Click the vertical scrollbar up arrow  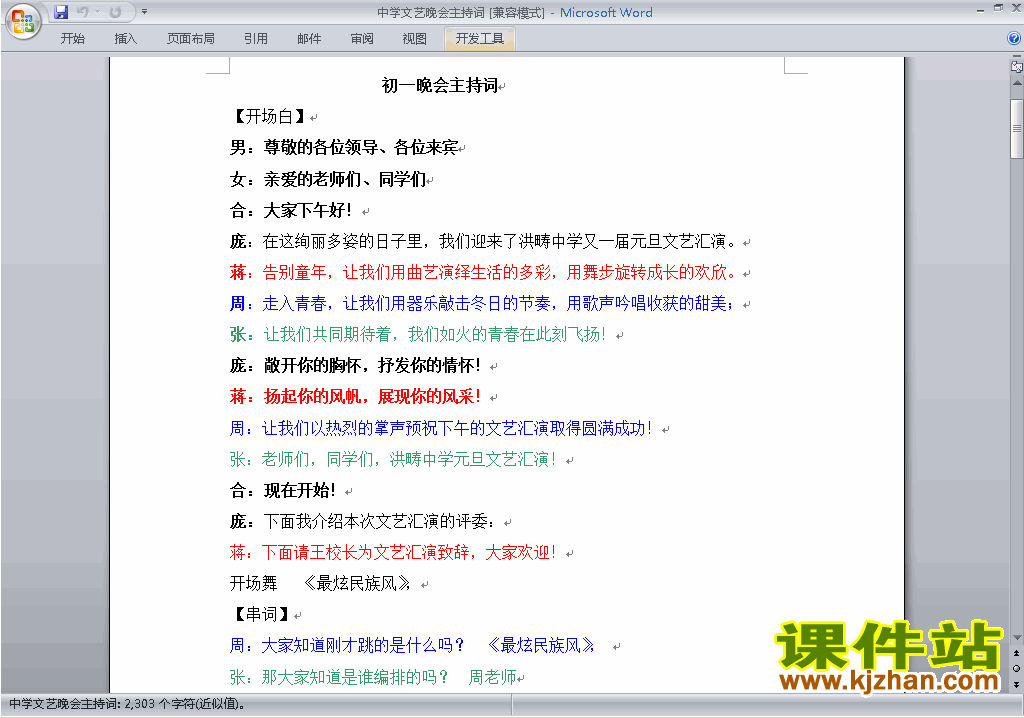pyautogui.click(x=1016, y=84)
